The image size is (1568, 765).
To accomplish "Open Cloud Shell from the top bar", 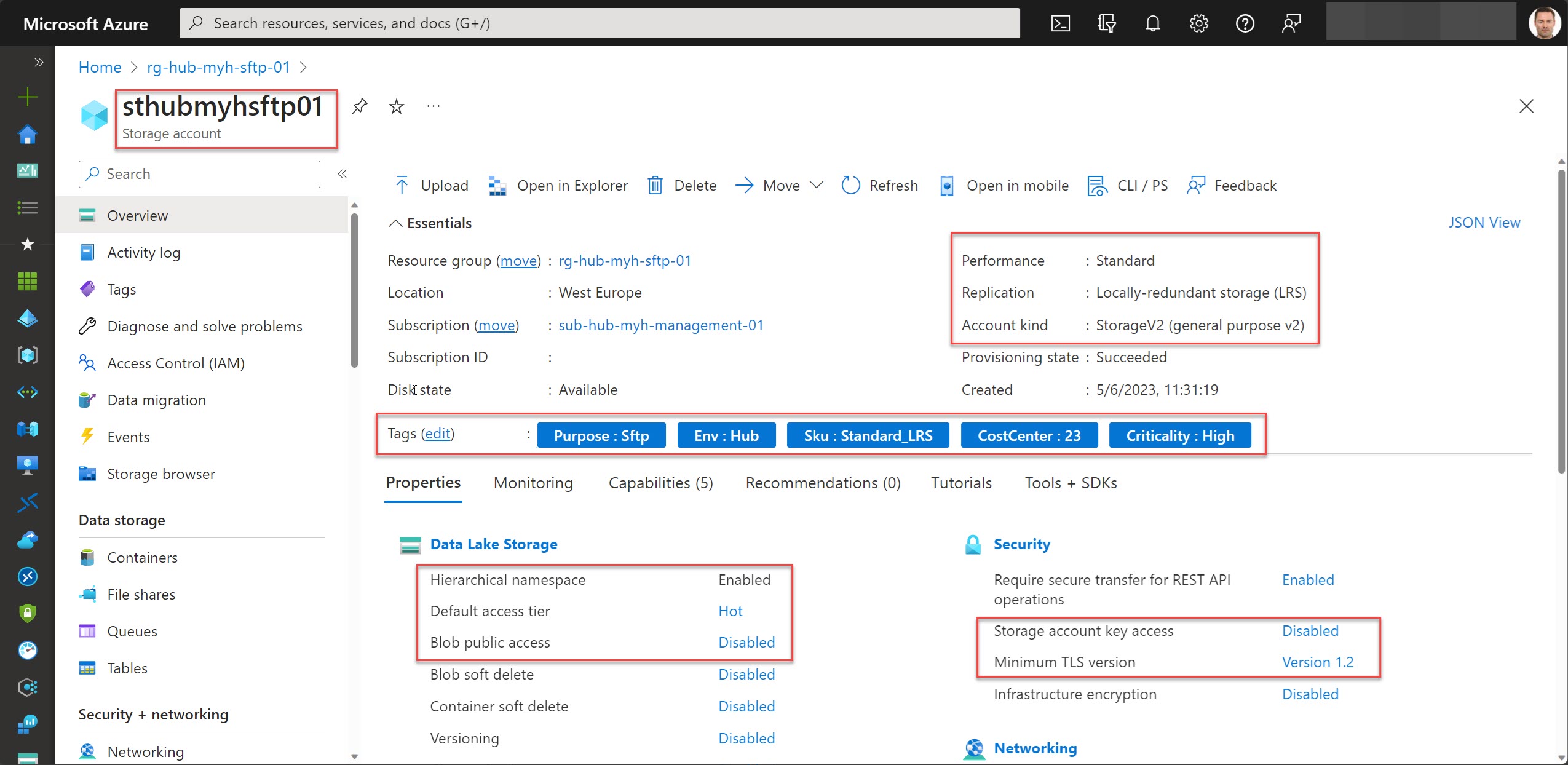I will (1060, 23).
